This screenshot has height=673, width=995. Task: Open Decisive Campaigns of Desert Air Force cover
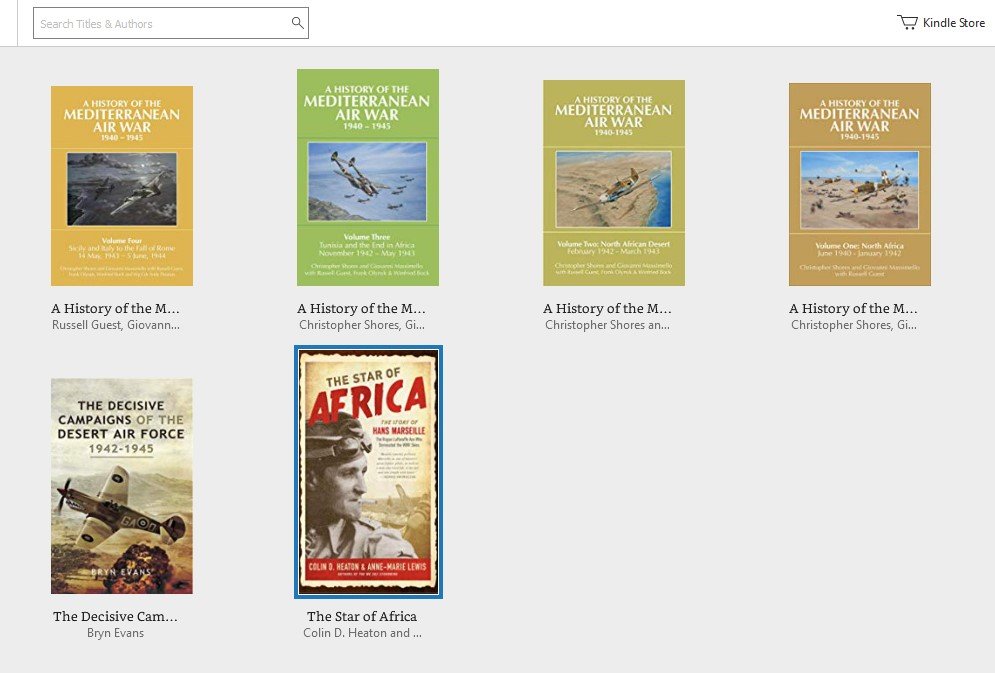click(122, 486)
